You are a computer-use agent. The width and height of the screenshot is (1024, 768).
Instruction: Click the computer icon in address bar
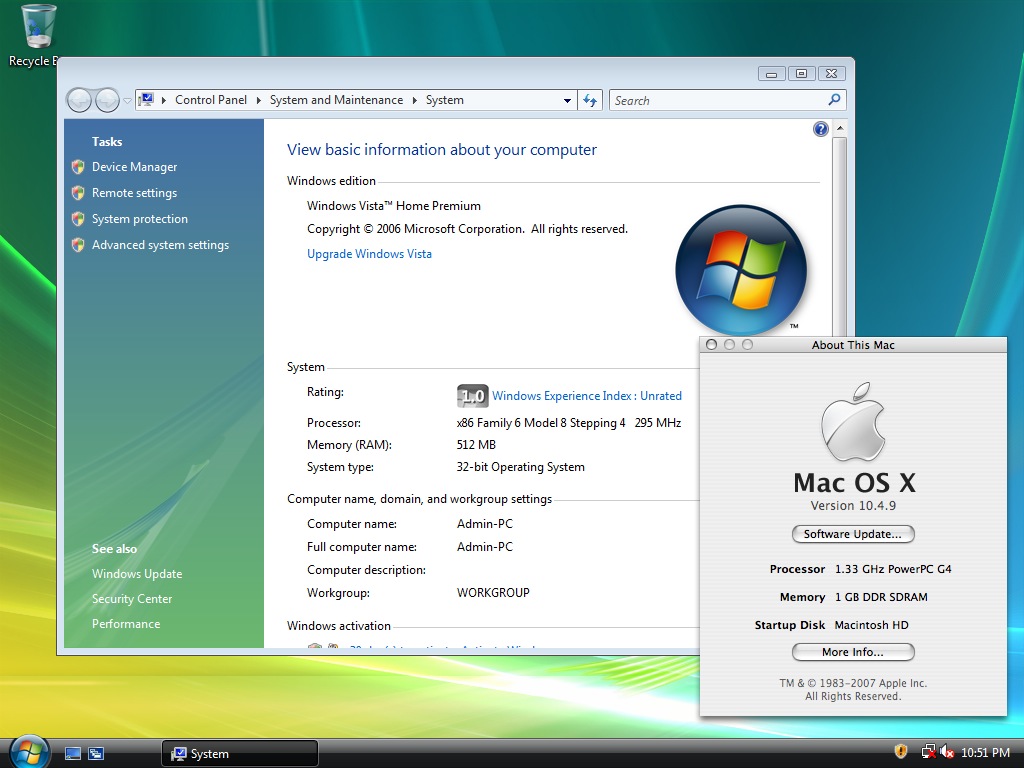click(146, 100)
